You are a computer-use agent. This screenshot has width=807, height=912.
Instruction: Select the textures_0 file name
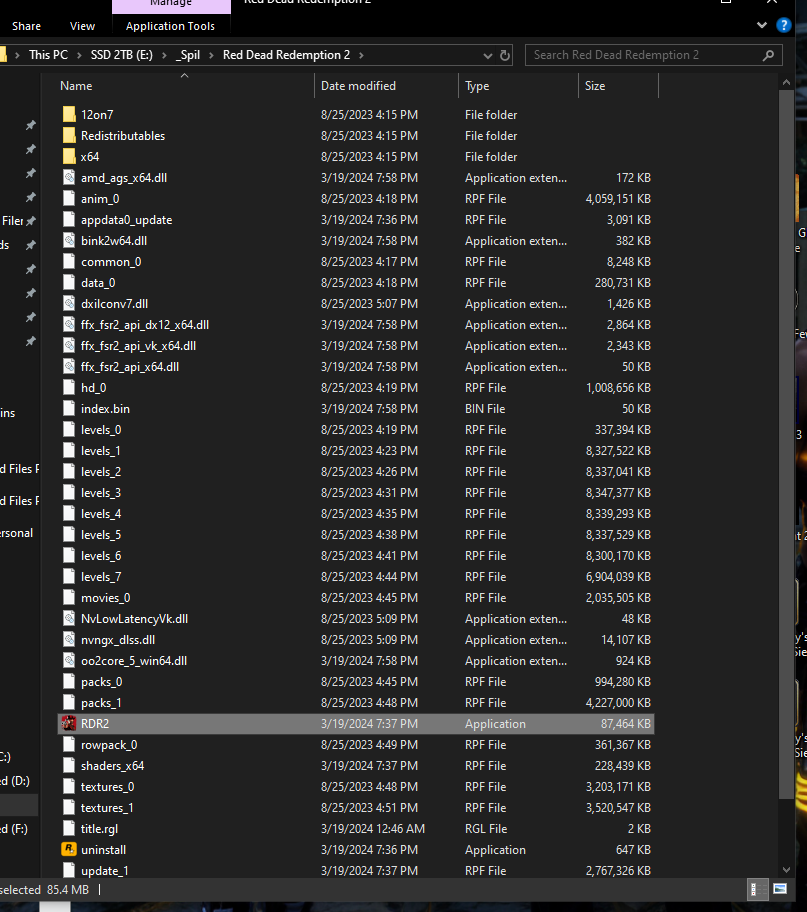point(108,787)
